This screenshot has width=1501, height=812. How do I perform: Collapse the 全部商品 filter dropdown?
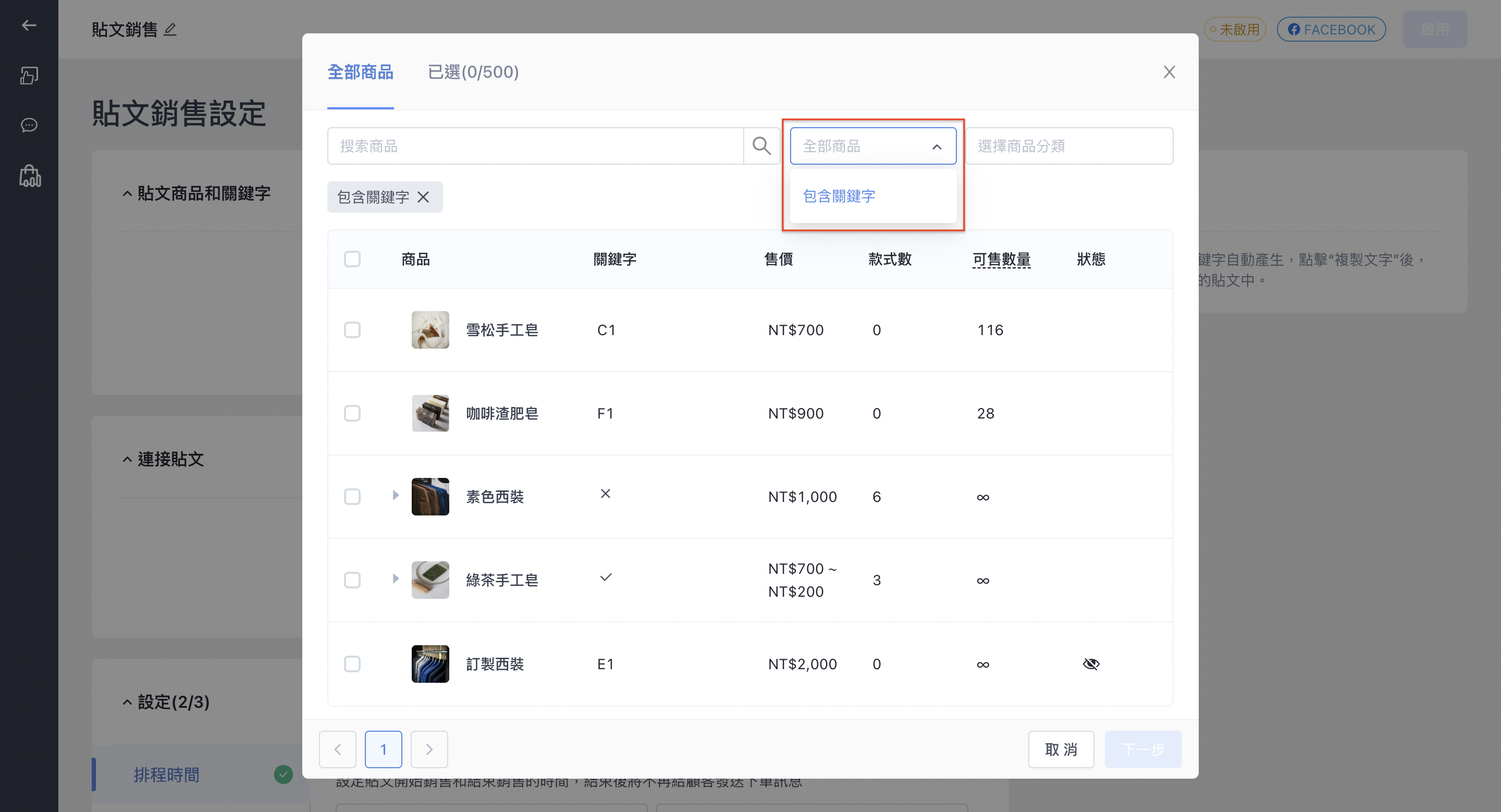[x=873, y=145]
